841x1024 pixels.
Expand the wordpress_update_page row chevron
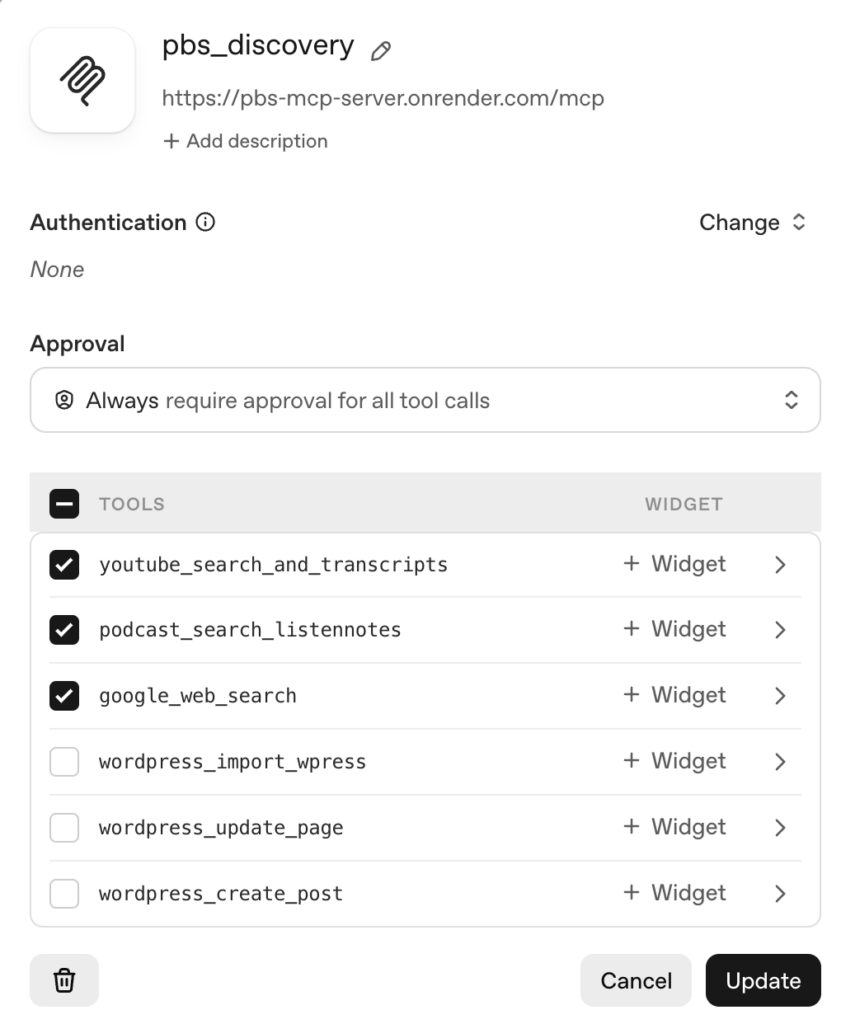(x=780, y=828)
